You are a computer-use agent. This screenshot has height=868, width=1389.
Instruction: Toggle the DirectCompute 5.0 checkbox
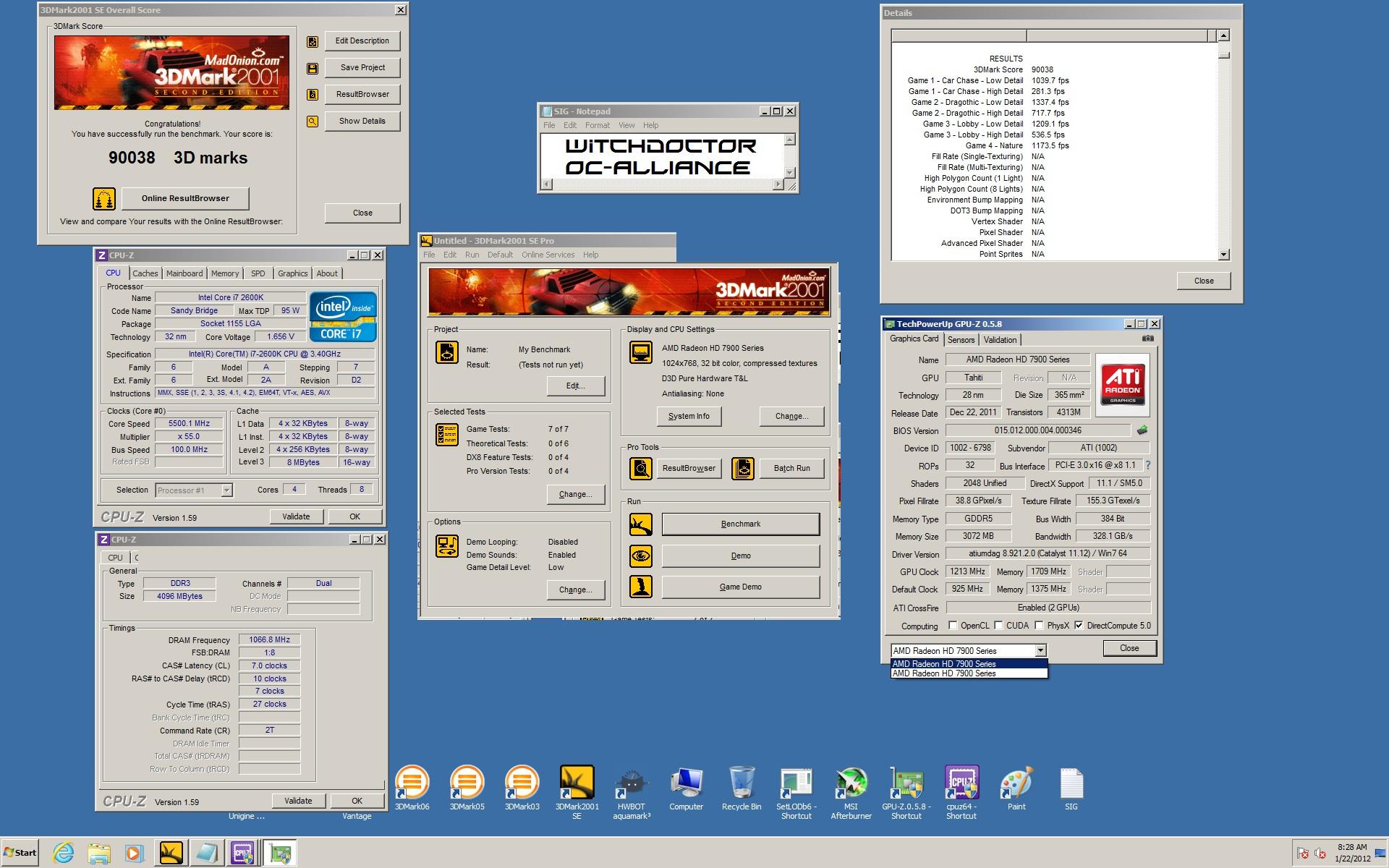pos(1079,626)
